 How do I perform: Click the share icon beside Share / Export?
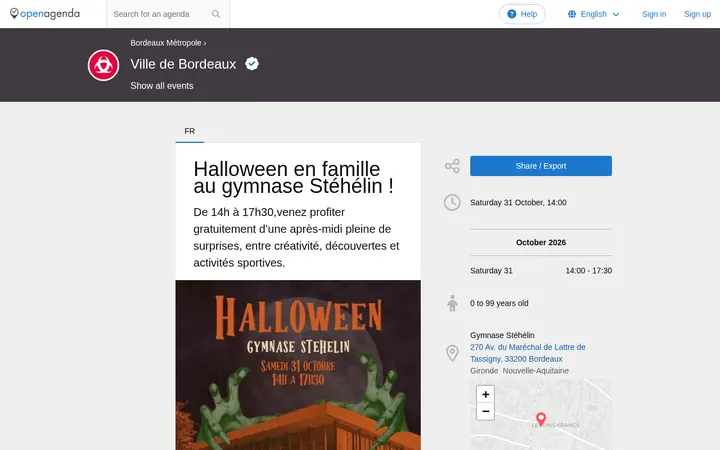point(452,166)
